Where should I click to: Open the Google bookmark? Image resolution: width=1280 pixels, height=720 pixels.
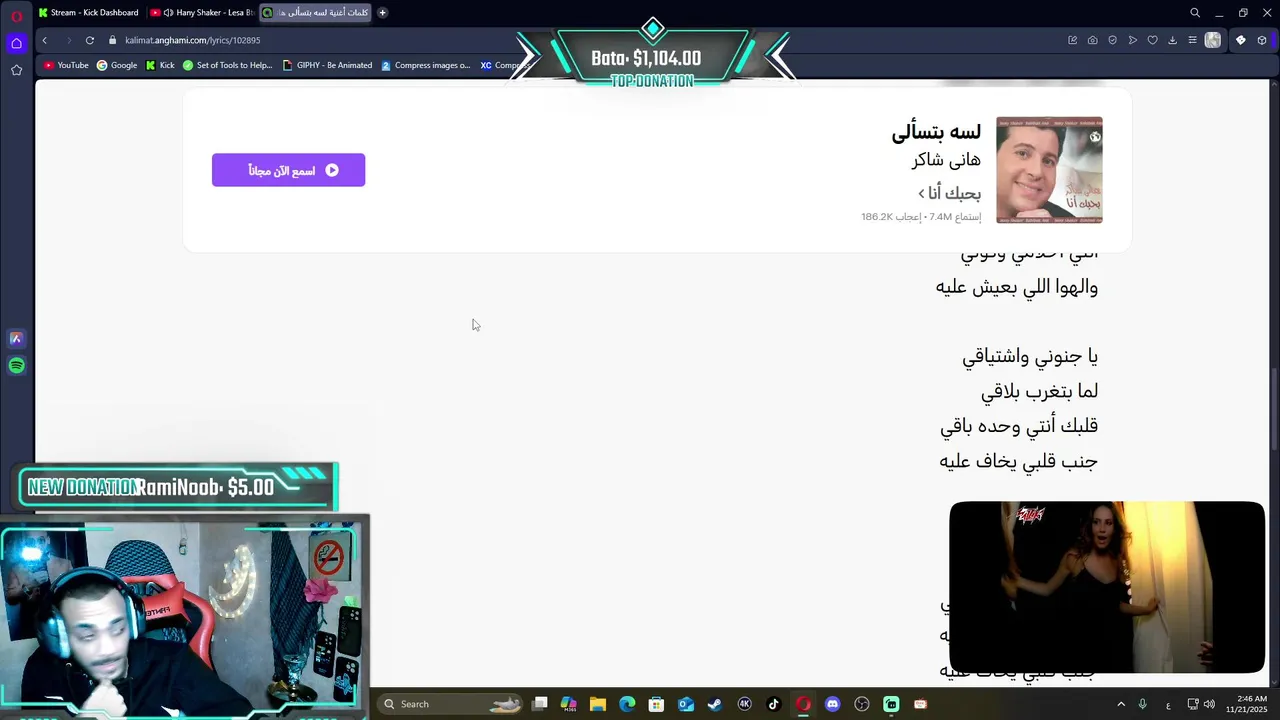click(x=117, y=65)
